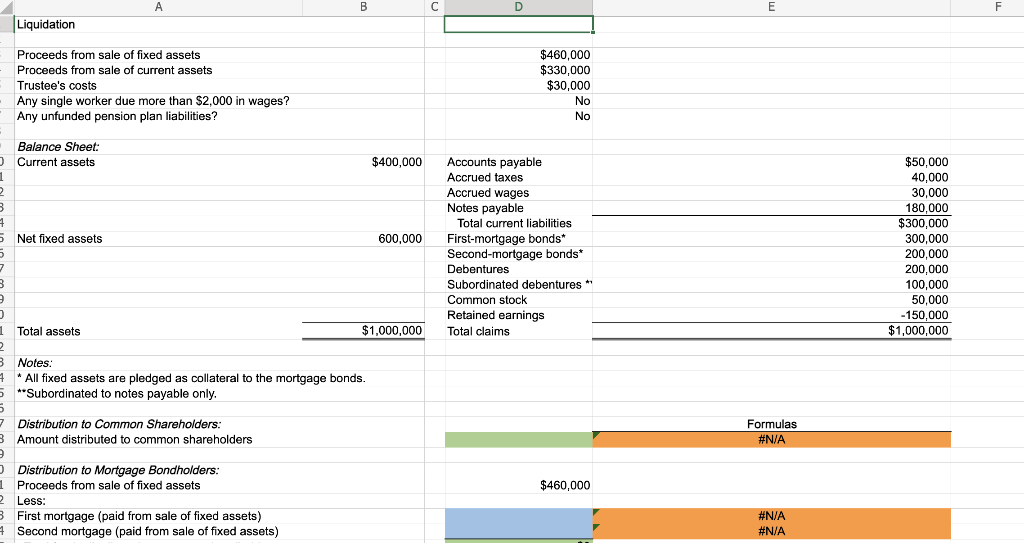Select column C header
The width and height of the screenshot is (1024, 543).
[434, 7]
